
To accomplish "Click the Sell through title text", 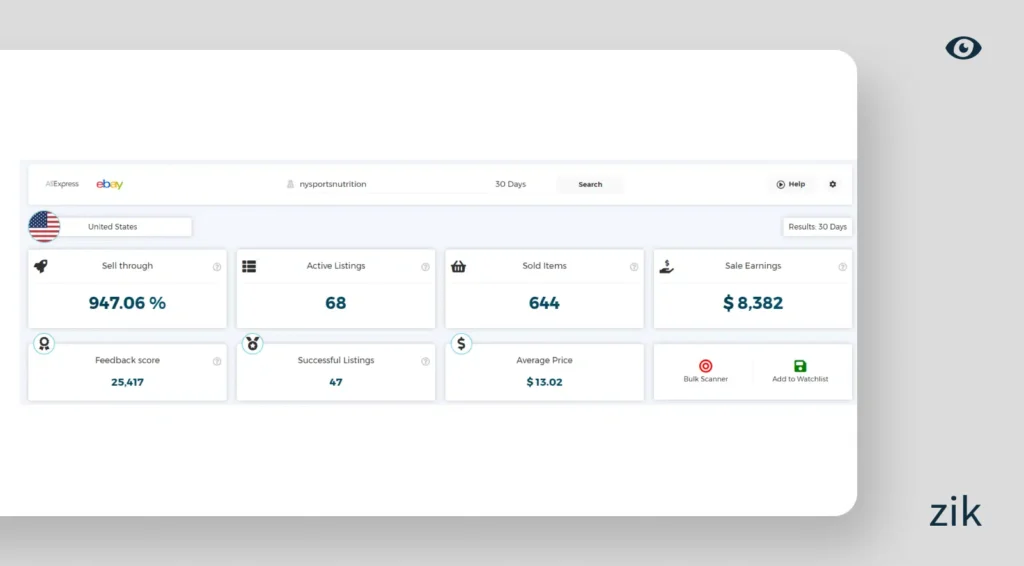I will (x=127, y=266).
